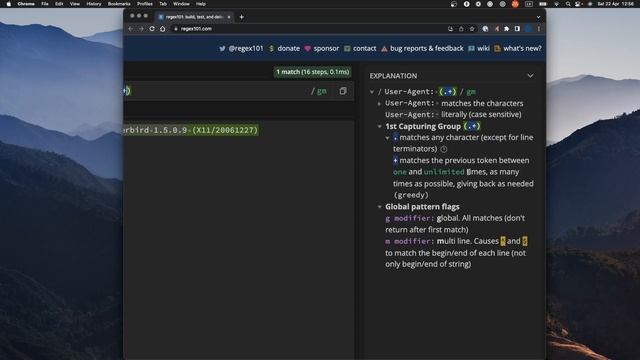Collapse the top-level regex explanation tree
This screenshot has width=640, height=360.
[x=372, y=92]
